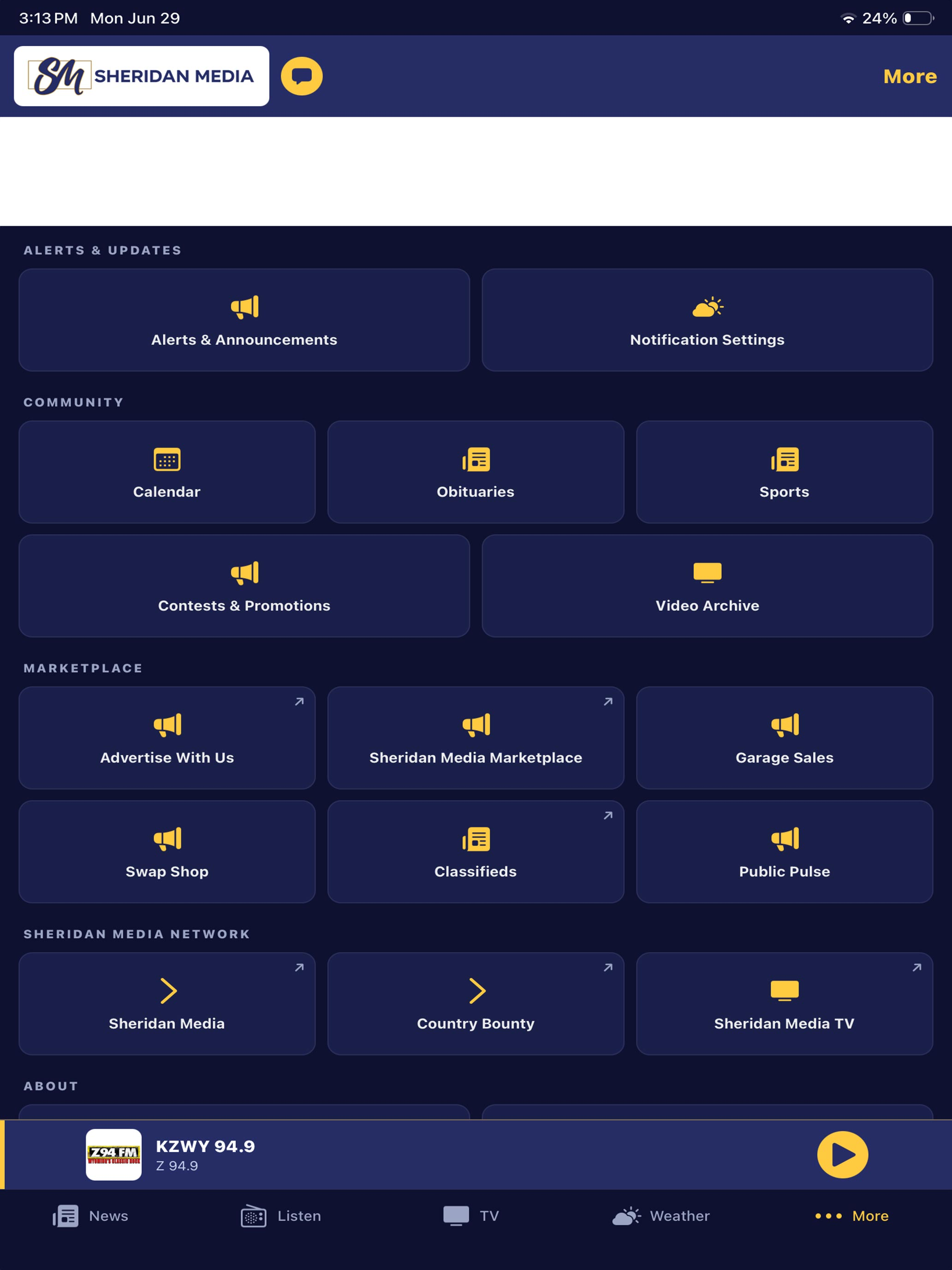Tap the Z94 FM station thumbnail

point(113,1155)
